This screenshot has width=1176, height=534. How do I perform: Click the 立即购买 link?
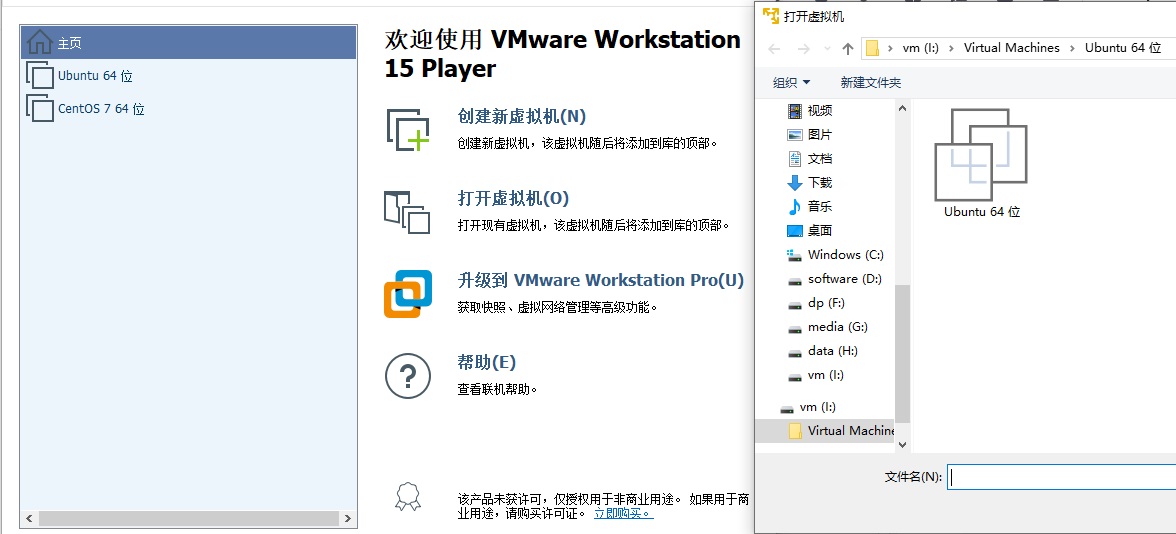click(x=623, y=514)
